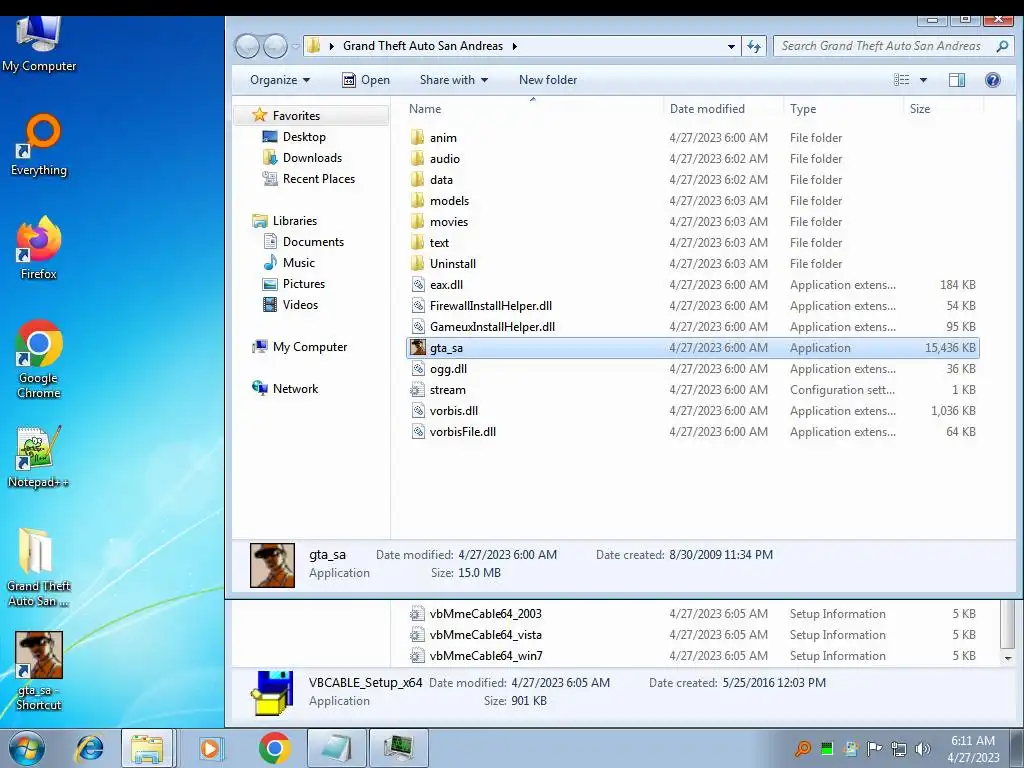
Task: Select the Notepad++ desktop shortcut
Action: pyautogui.click(x=38, y=457)
